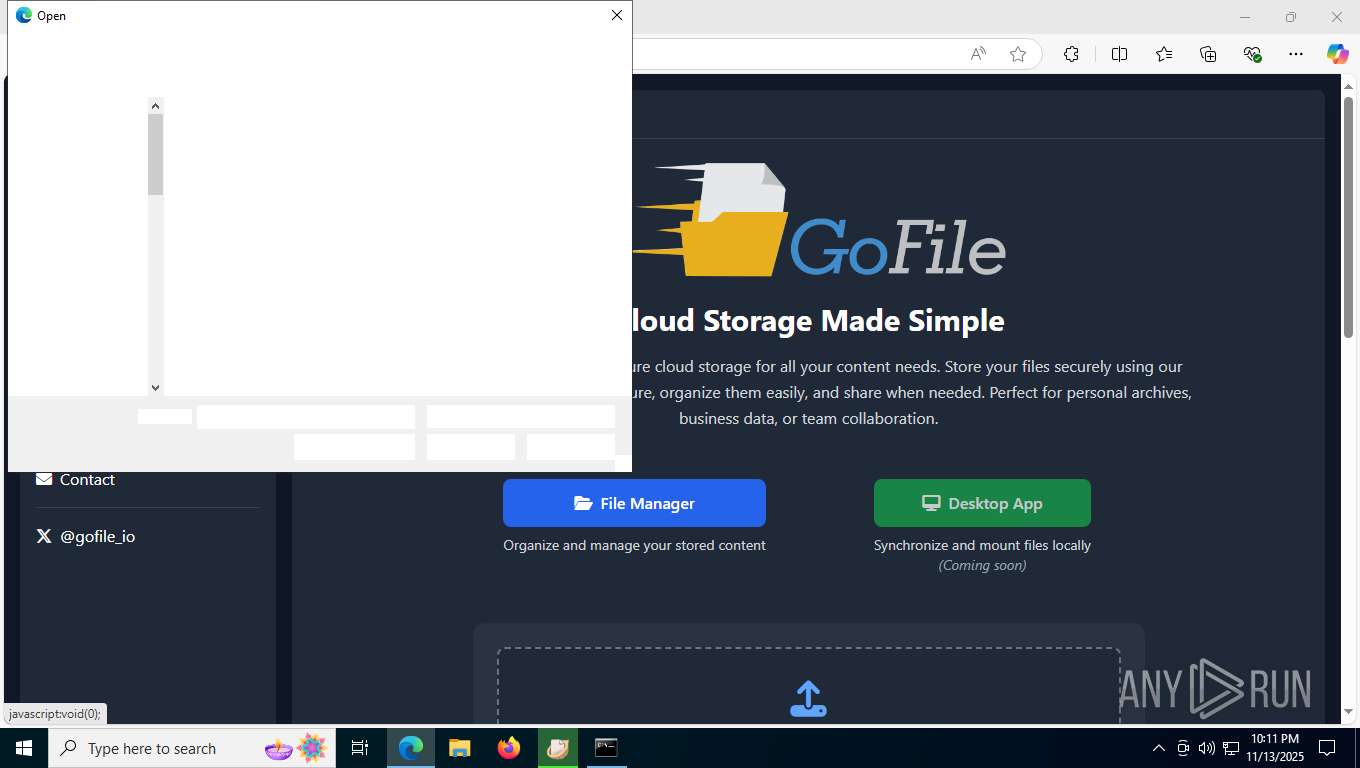The height and width of the screenshot is (768, 1360).
Task: Click the green Desktop App button
Action: (x=982, y=503)
